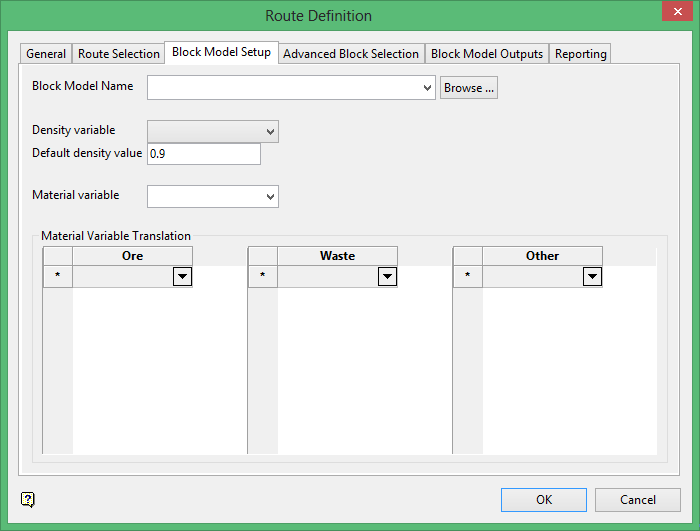Screen dimensions: 700x531
Task: Expand the Other column cell dropdown
Action: [592, 277]
